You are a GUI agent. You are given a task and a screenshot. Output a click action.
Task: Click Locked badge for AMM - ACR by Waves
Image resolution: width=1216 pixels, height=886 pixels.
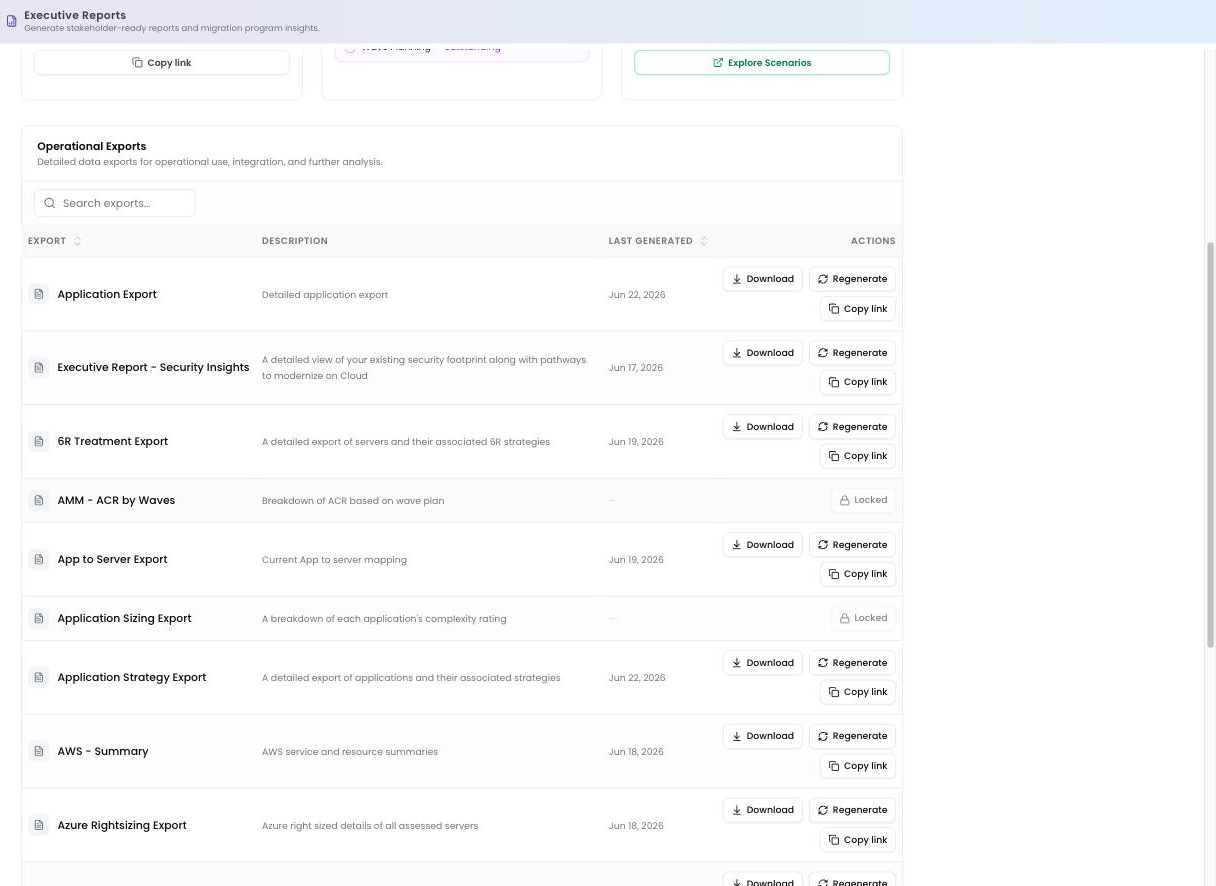[863, 500]
